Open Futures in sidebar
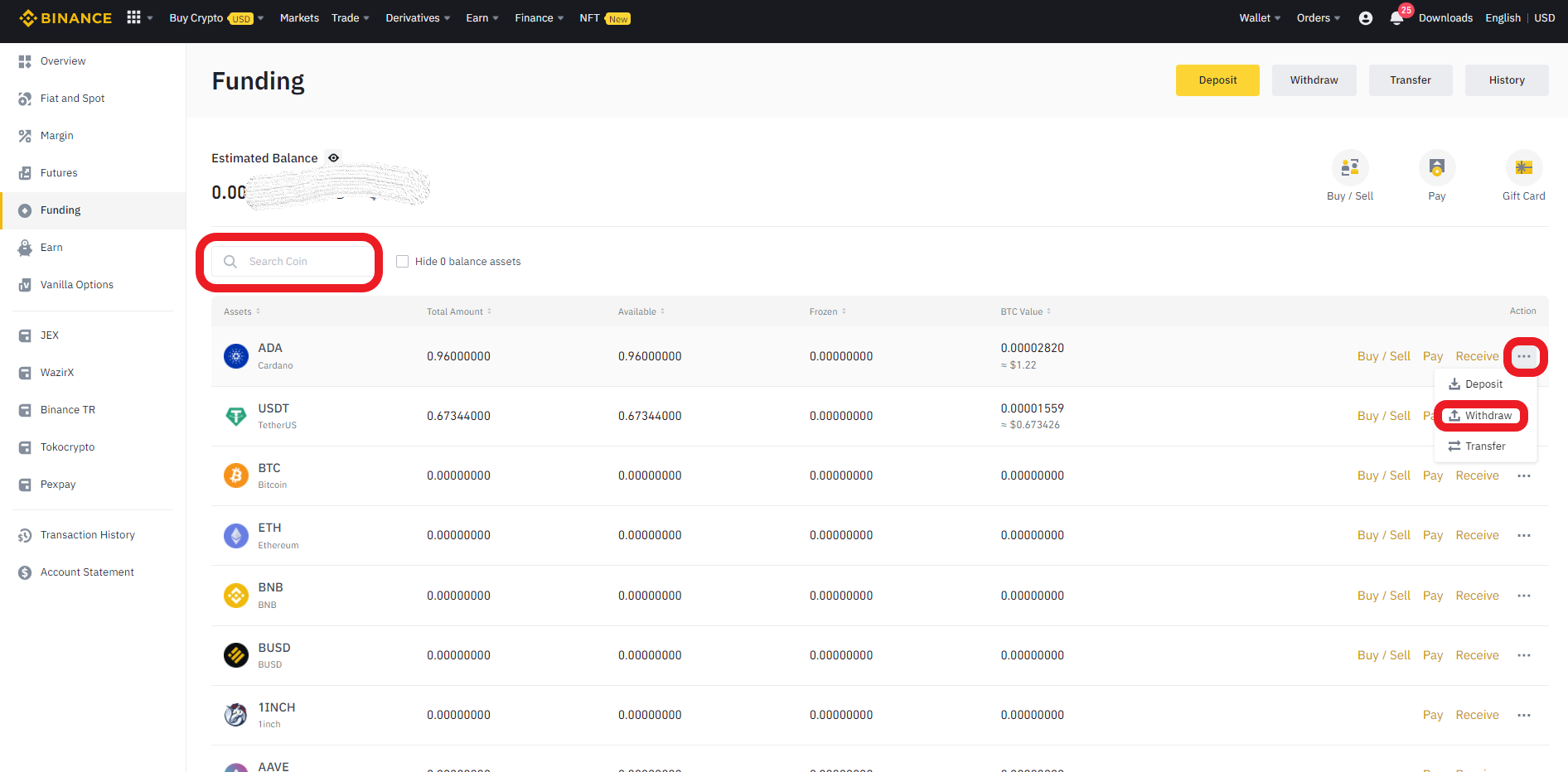 [59, 173]
